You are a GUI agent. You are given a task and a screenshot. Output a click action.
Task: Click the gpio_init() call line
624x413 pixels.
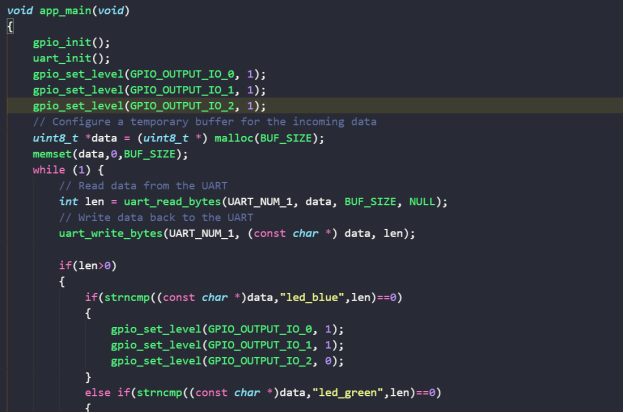point(71,42)
